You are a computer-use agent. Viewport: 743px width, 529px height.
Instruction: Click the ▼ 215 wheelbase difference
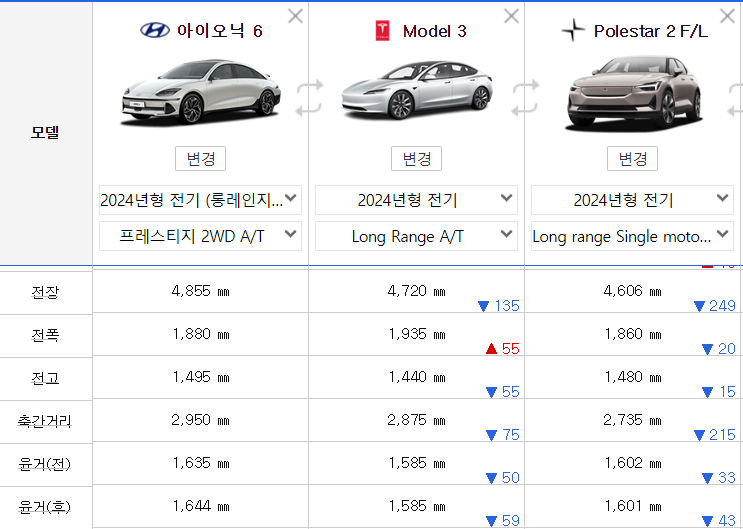[715, 435]
